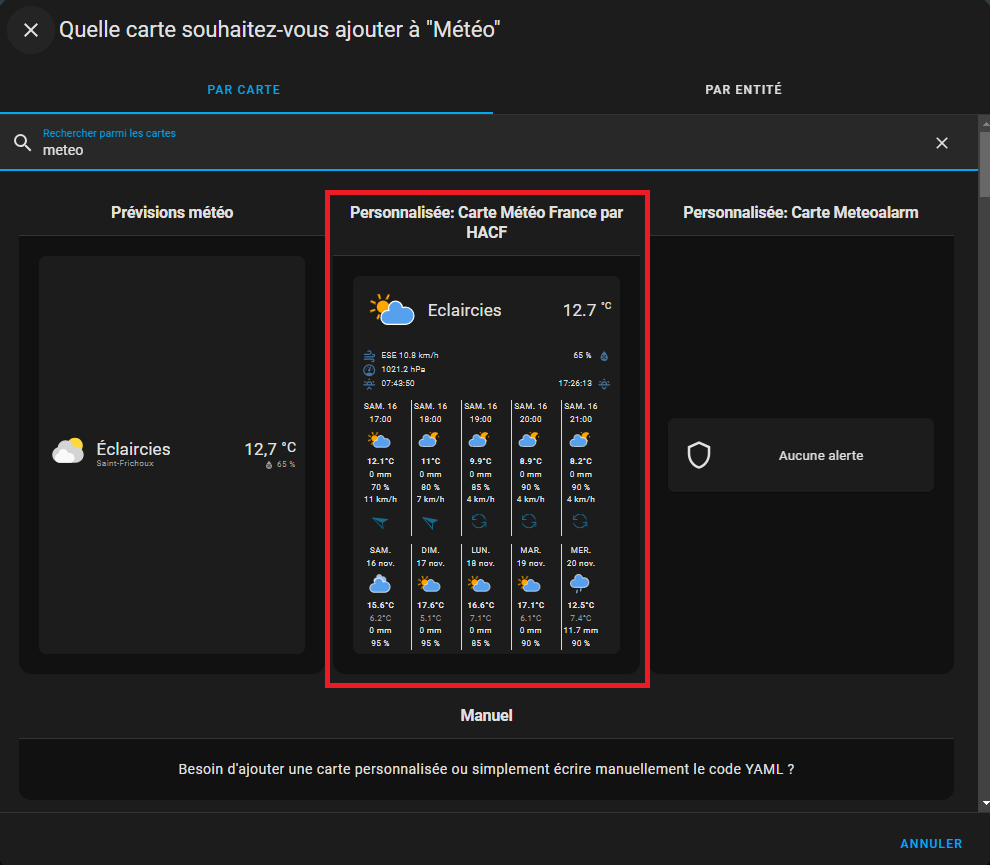Click the wind direction arrow under 17:00 forecast
Image resolution: width=990 pixels, height=865 pixels.
tap(380, 521)
